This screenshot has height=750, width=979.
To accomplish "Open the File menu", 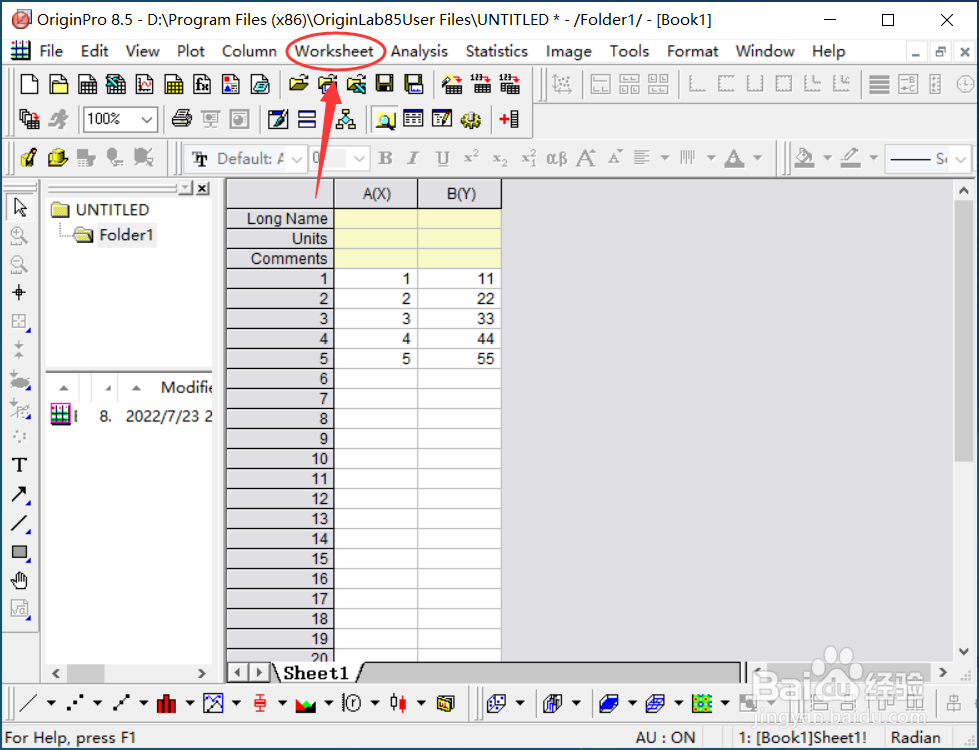I will (51, 51).
